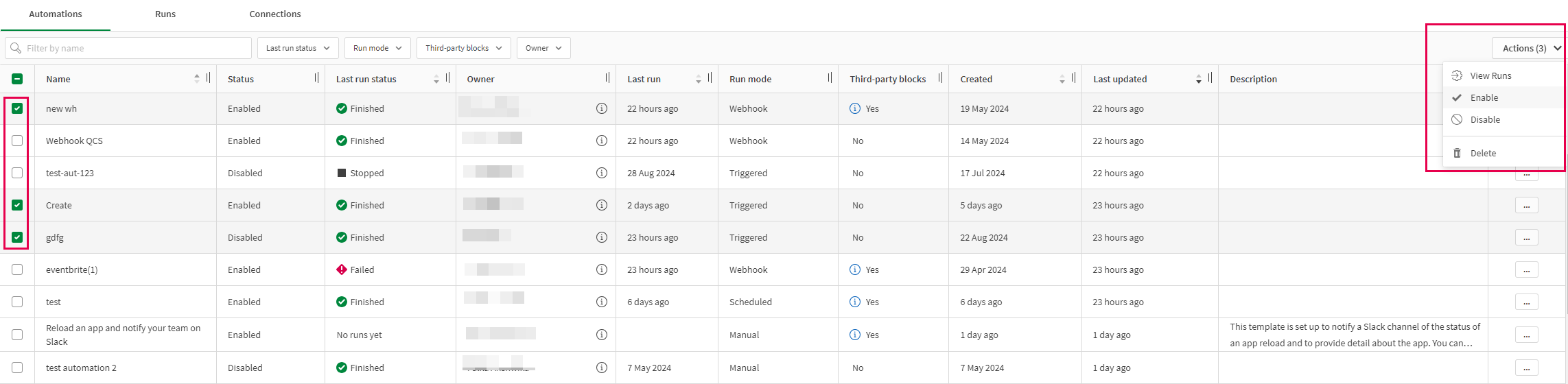Viewport: 1568px width, 384px height.
Task: Open the Last run status filter dropdown
Action: [298, 48]
